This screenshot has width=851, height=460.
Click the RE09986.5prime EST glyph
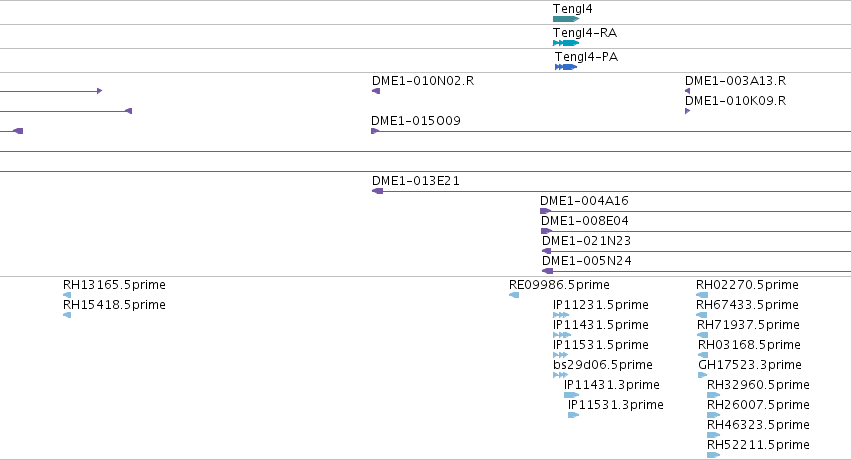pyautogui.click(x=514, y=295)
